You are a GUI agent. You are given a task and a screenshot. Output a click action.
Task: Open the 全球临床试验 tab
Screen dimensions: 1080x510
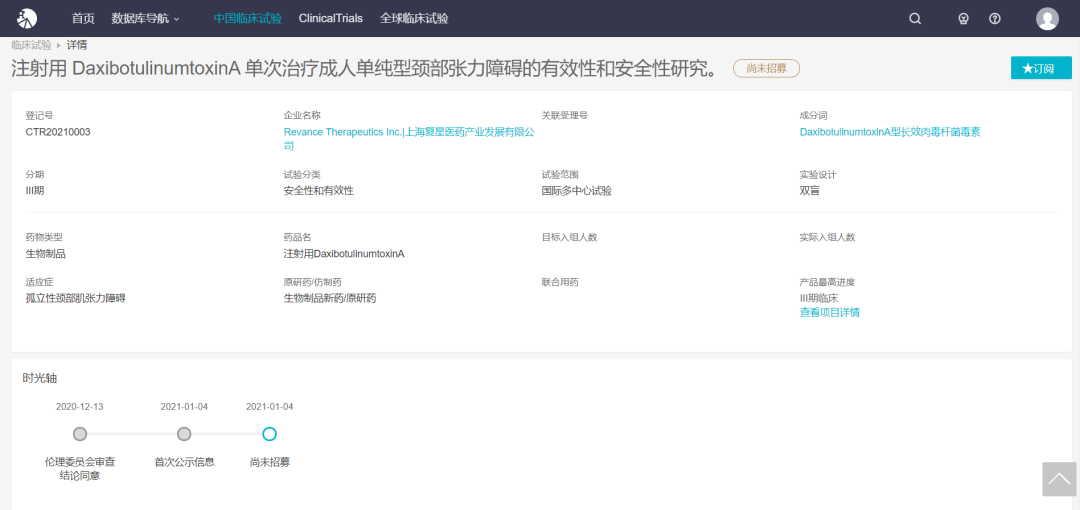[414, 19]
